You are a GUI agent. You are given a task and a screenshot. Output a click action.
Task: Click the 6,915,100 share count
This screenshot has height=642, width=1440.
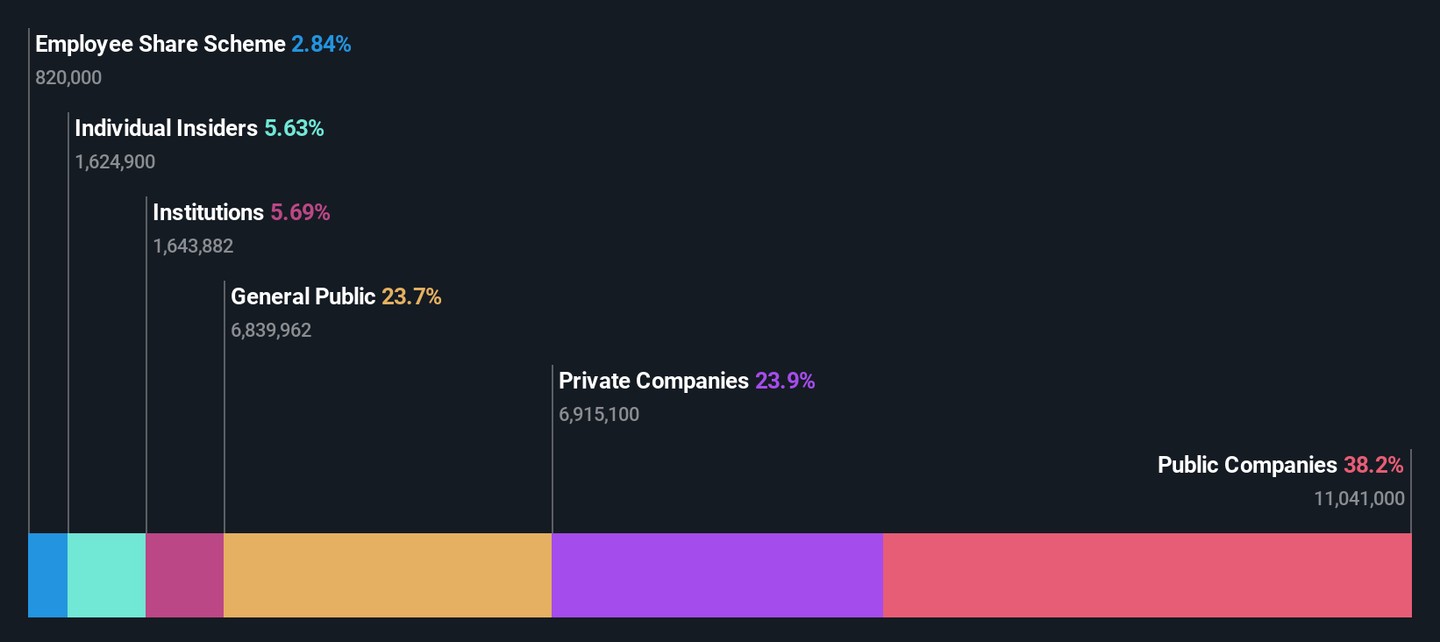coord(599,414)
